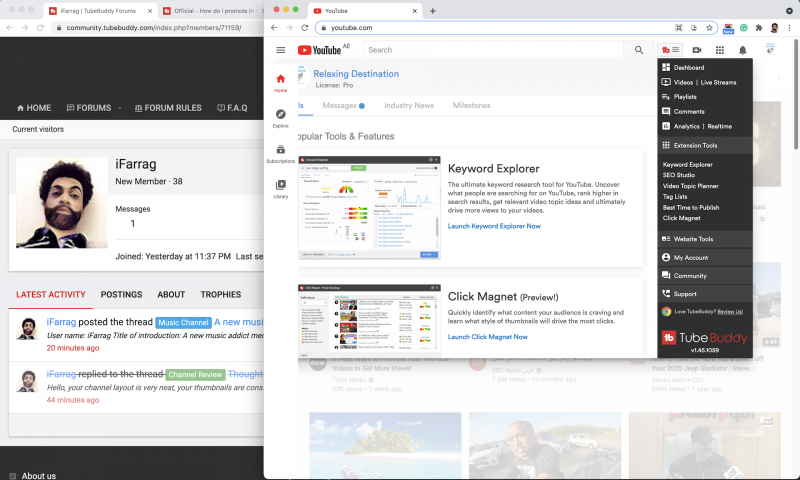
Task: Bookmark this page with the star icon
Action: [x=709, y=28]
